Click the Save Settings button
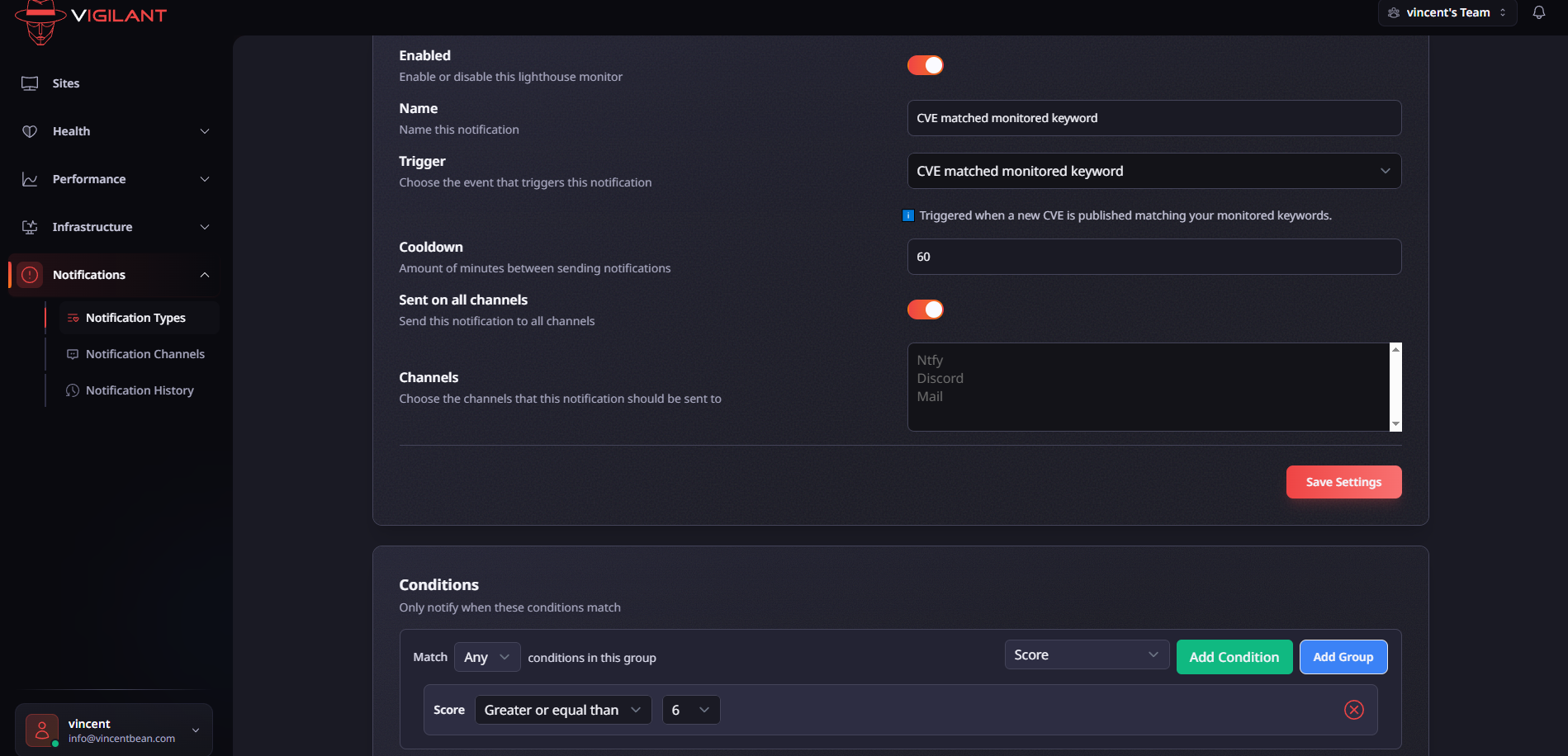Screen dimensions: 1568x756 point(1343,482)
